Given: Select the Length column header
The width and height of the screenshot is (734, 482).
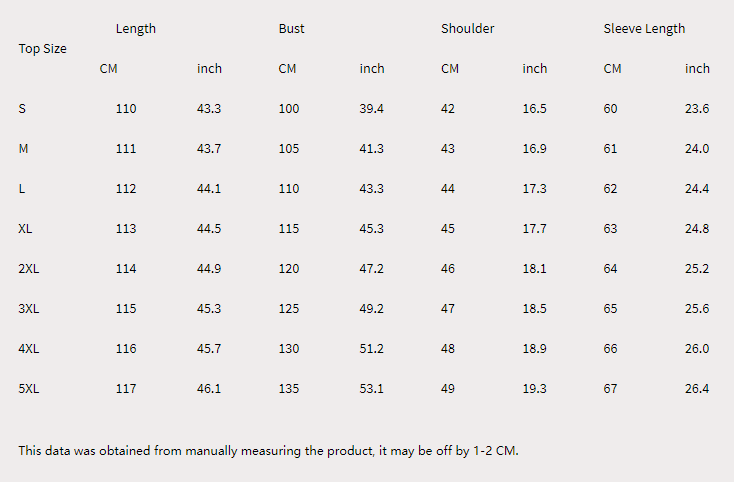Looking at the screenshot, I should click(136, 29).
